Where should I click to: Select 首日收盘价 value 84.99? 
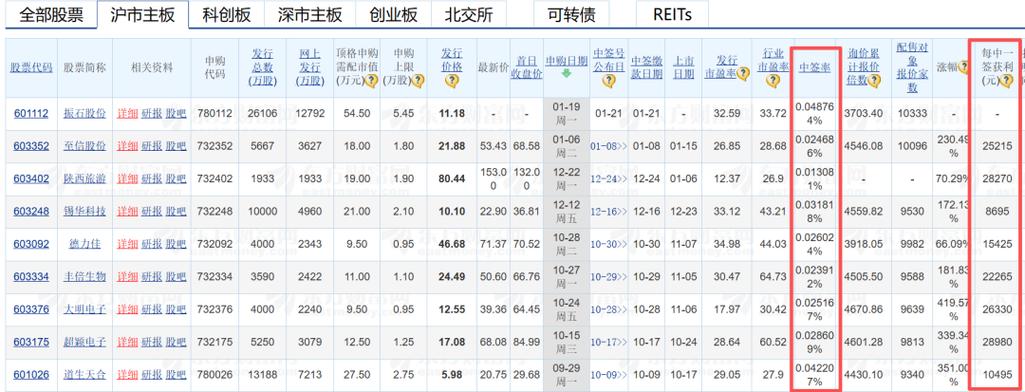click(x=527, y=342)
